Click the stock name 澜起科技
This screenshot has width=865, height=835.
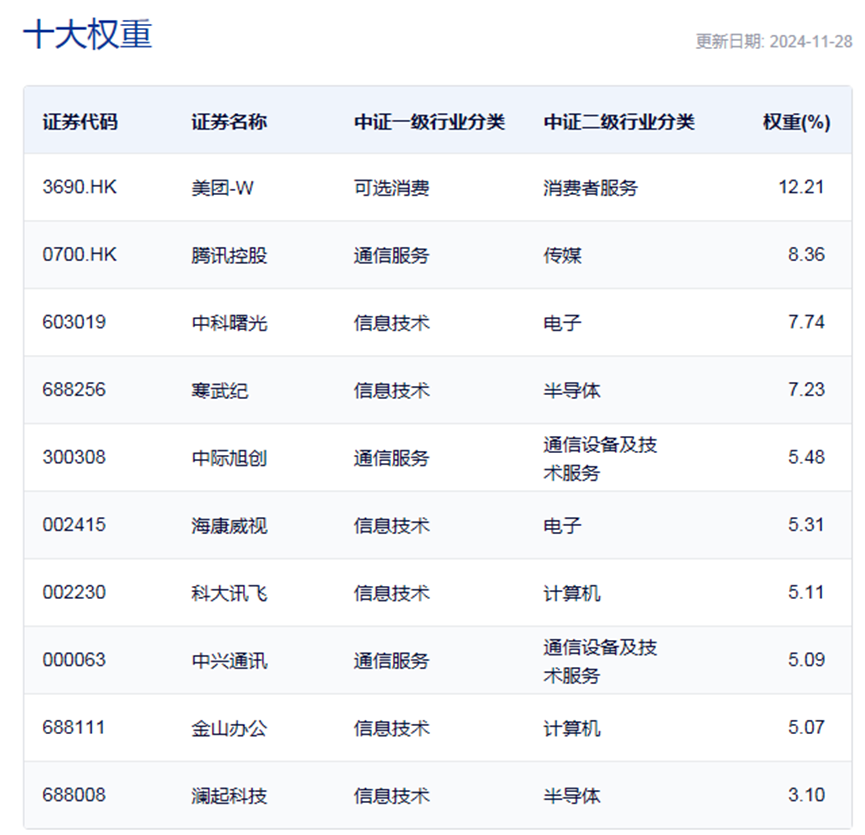(229, 796)
